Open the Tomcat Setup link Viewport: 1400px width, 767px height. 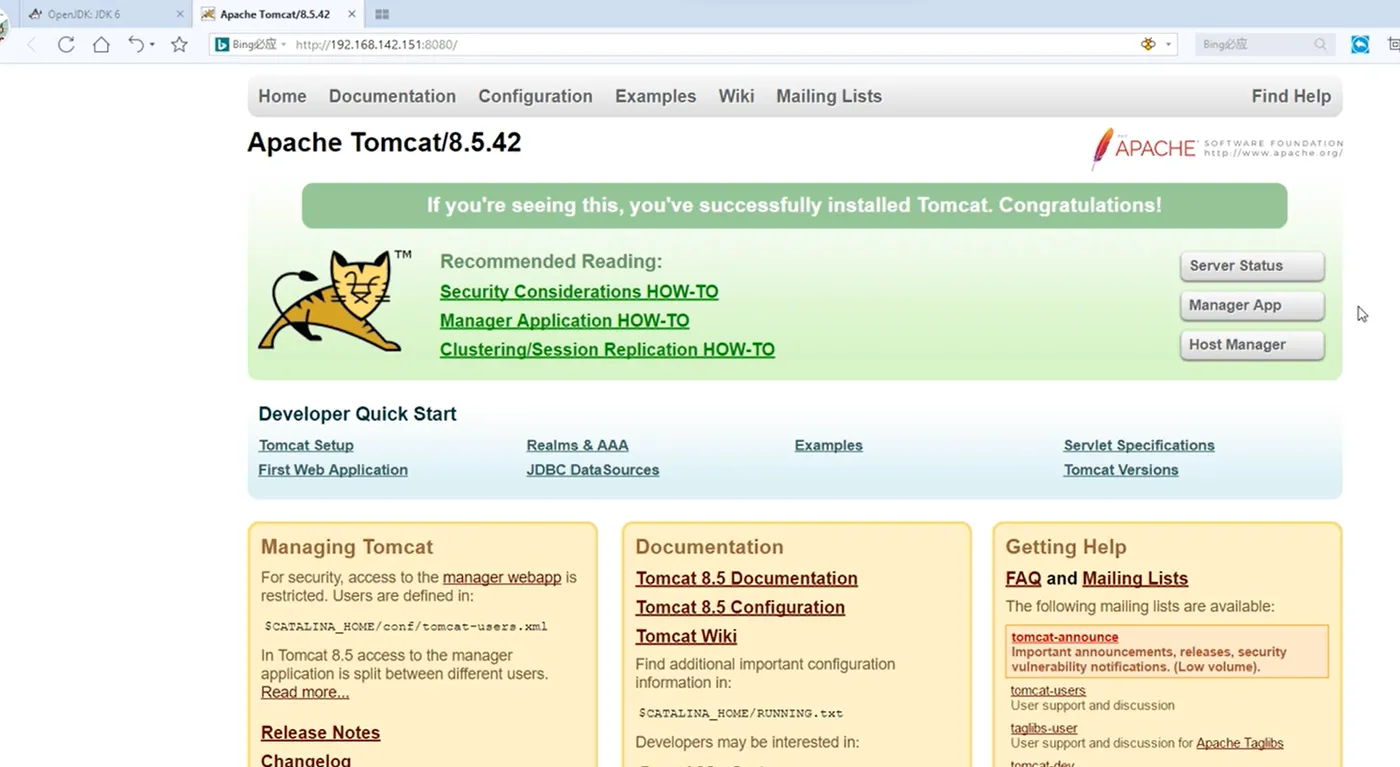coord(306,445)
